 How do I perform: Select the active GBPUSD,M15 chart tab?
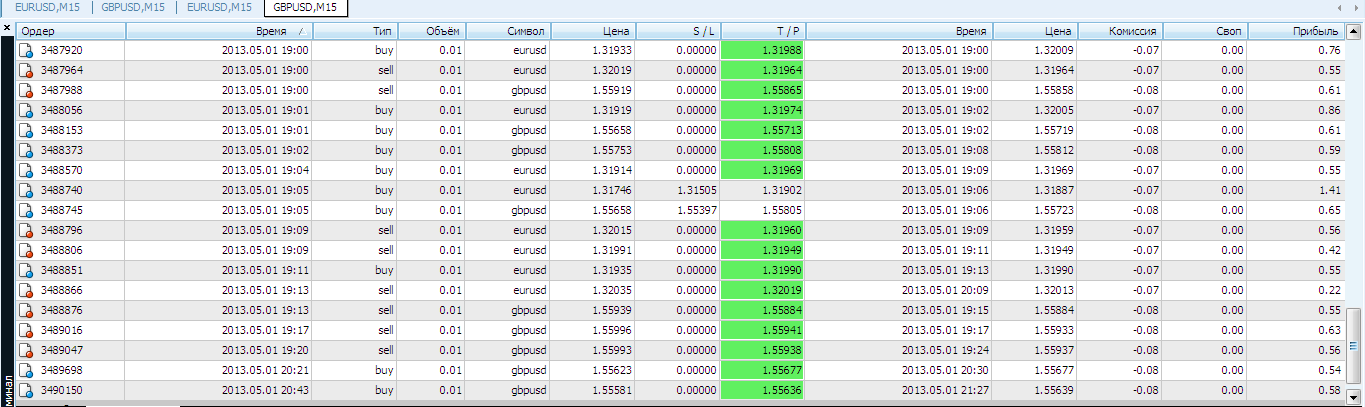[305, 8]
